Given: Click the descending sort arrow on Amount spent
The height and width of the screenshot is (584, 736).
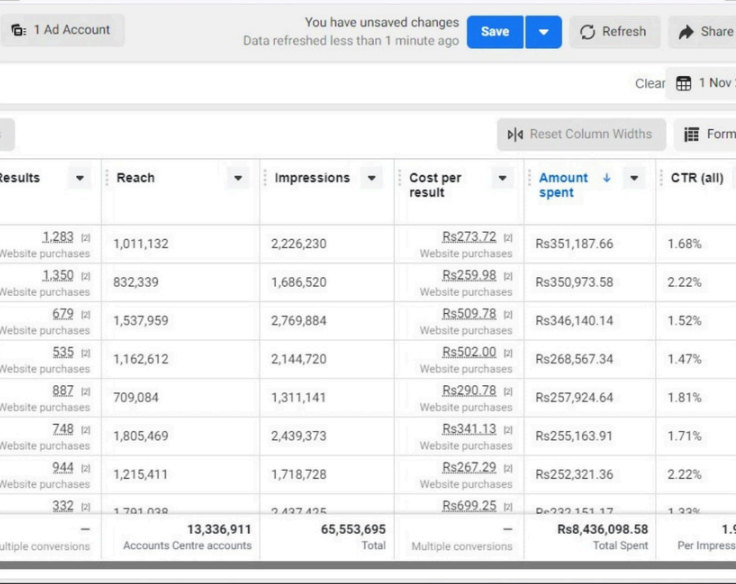Looking at the screenshot, I should pyautogui.click(x=606, y=178).
